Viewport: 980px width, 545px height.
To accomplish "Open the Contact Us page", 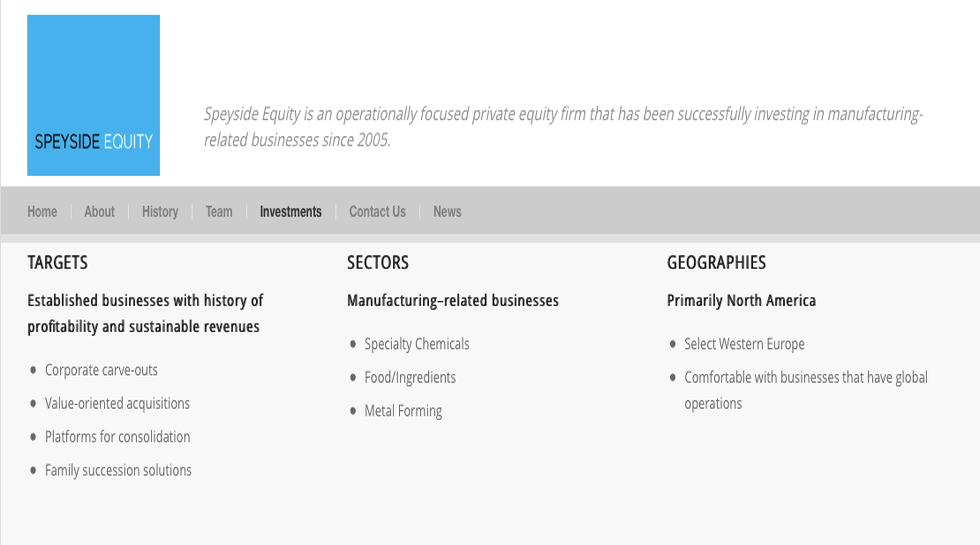I will pos(377,212).
